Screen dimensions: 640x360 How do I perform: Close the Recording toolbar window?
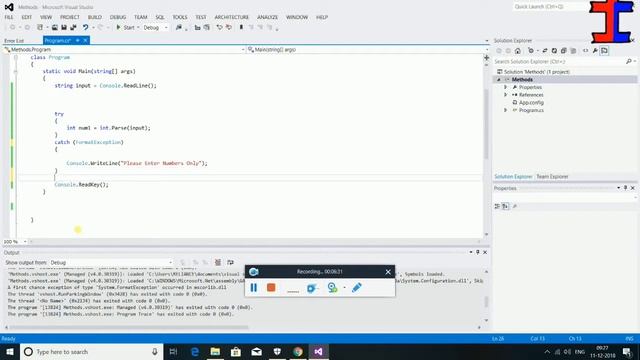pyautogui.click(x=388, y=272)
